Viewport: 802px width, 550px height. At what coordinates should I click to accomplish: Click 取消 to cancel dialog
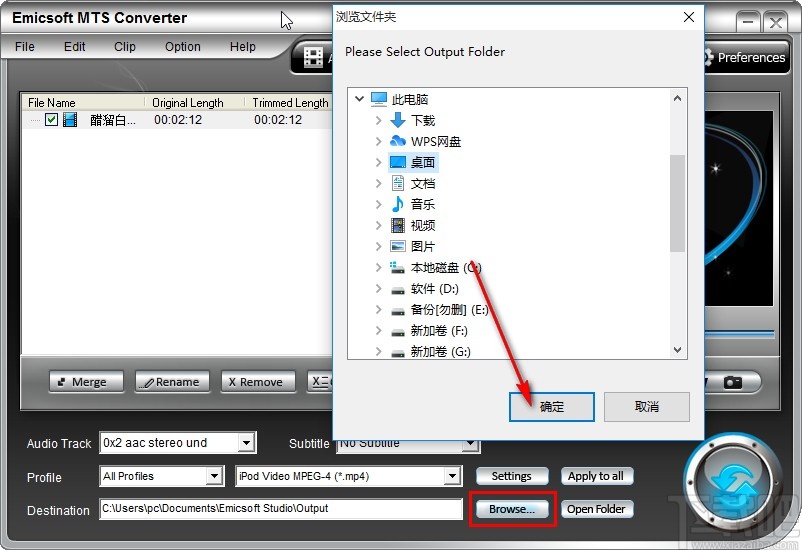click(x=647, y=407)
